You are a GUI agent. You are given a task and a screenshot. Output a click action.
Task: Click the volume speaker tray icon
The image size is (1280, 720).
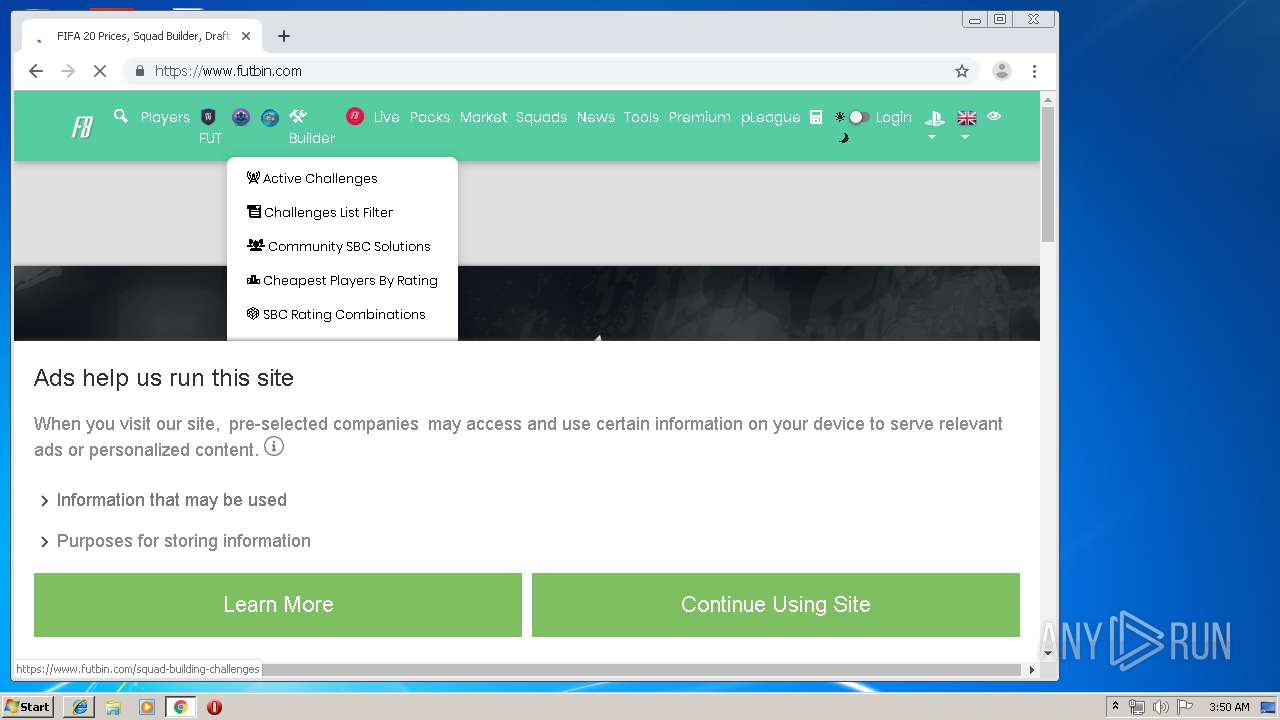pyautogui.click(x=1160, y=707)
